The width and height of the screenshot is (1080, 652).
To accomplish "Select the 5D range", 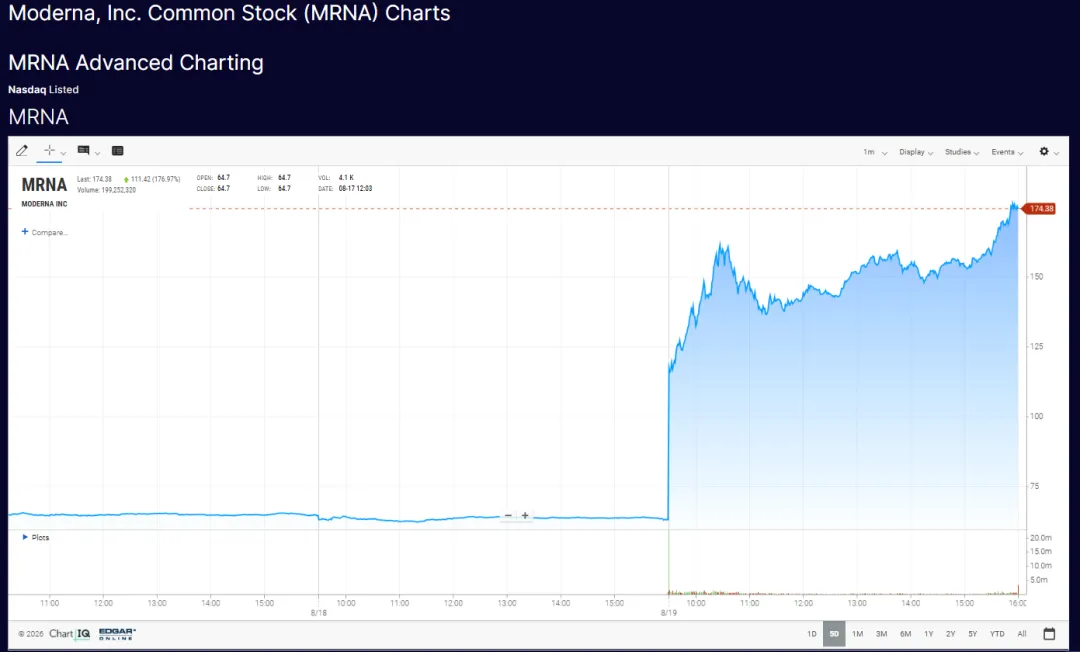I will coord(834,634).
